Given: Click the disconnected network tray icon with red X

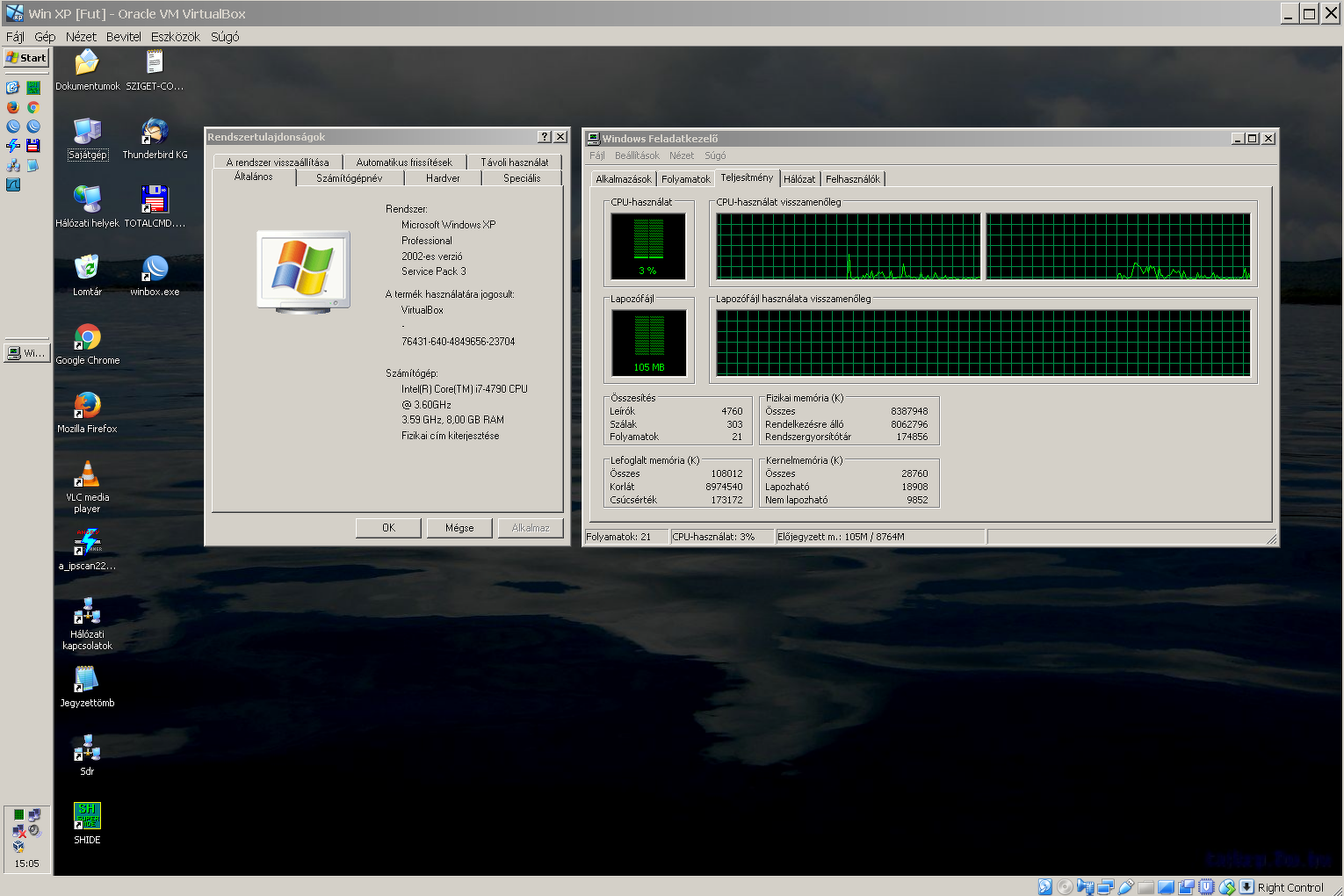Looking at the screenshot, I should [18, 831].
